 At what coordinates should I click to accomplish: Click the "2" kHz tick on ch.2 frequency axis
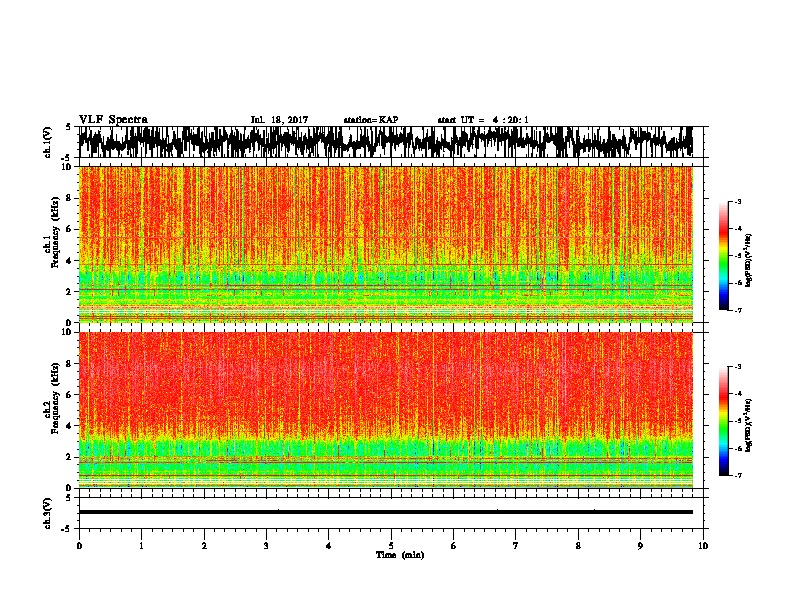[69, 457]
